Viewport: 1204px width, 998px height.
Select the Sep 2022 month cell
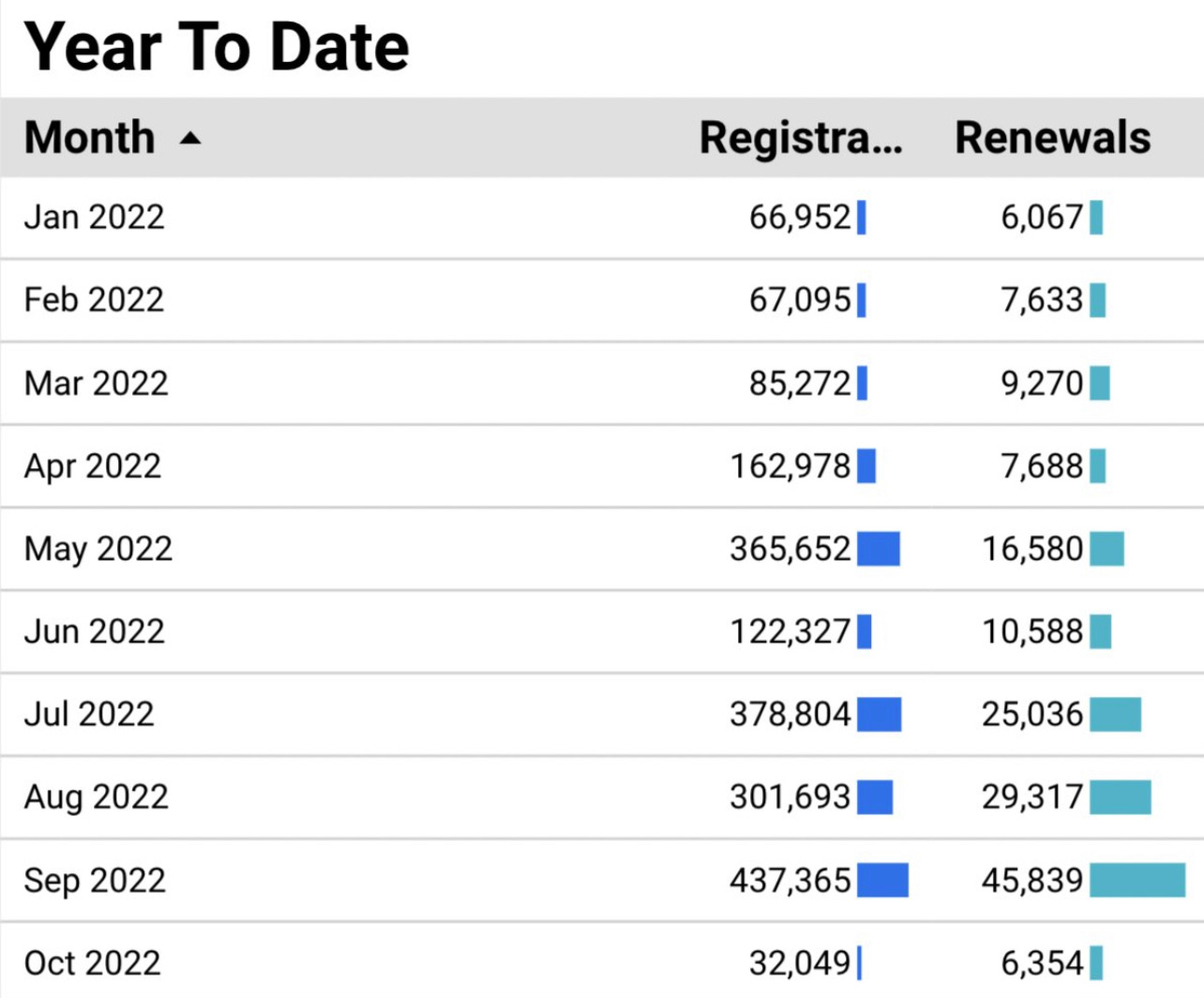[95, 880]
